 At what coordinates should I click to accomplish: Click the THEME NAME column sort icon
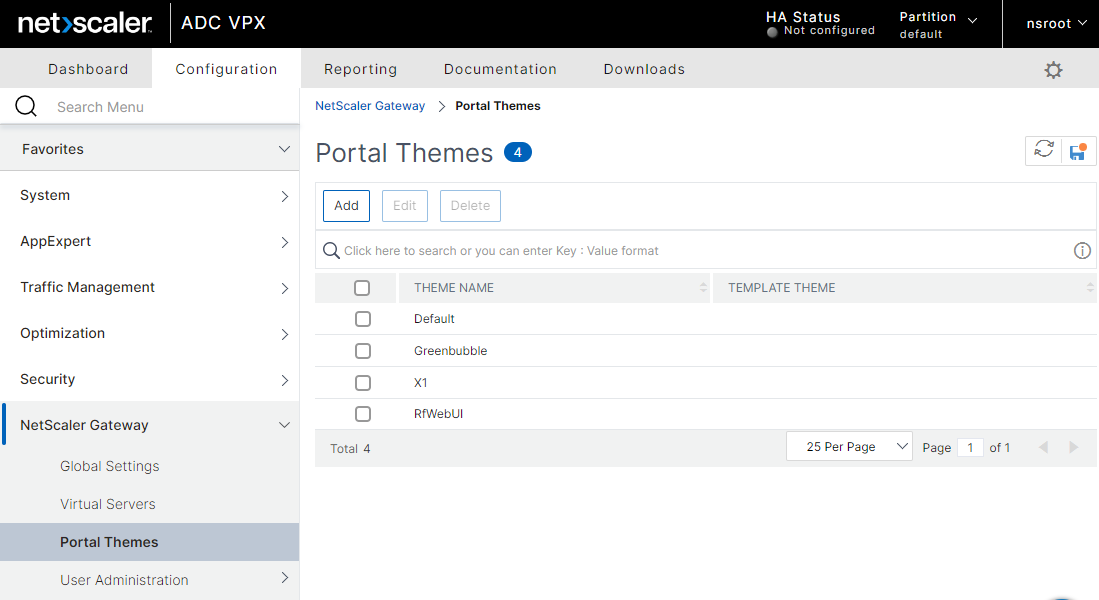coord(703,288)
